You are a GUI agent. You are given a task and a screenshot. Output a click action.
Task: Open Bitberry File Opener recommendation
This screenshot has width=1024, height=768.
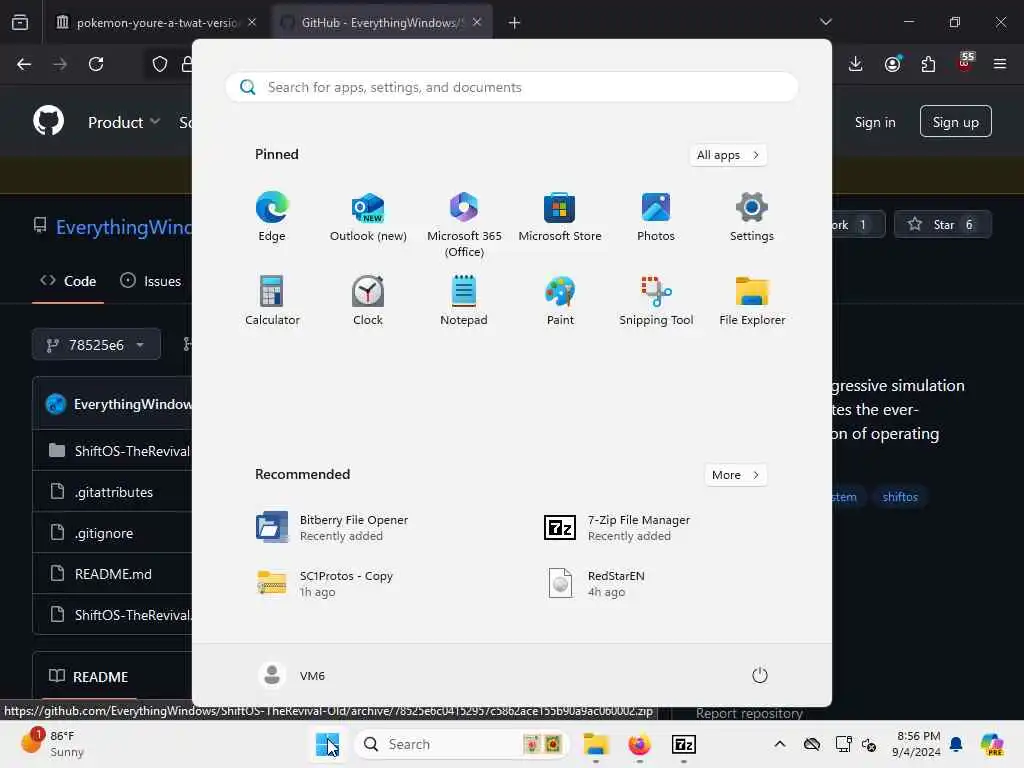click(333, 528)
